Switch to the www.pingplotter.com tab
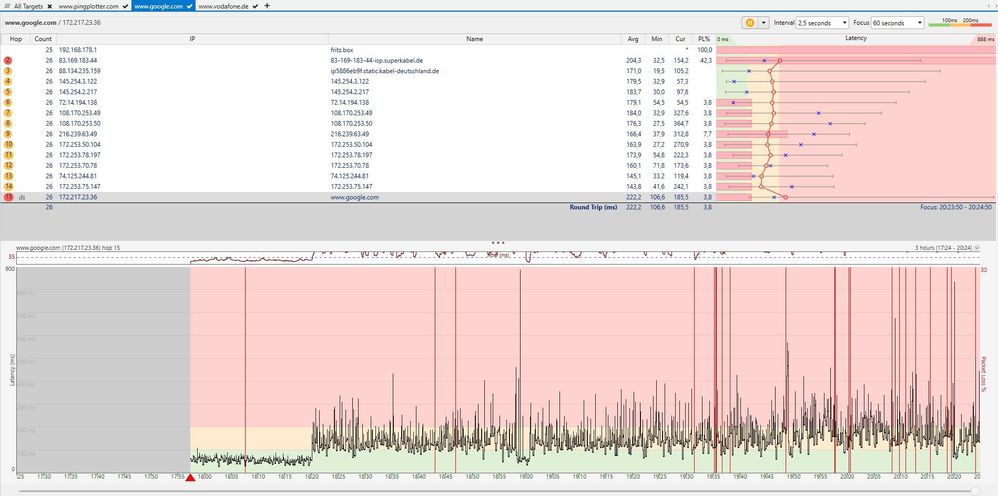The image size is (998, 496). pos(88,6)
